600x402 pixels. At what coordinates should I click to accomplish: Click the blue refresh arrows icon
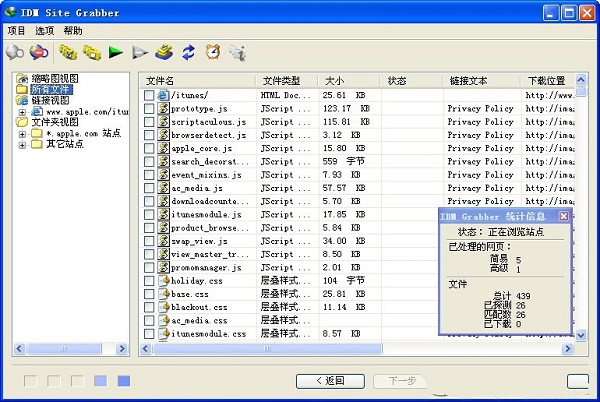tap(188, 52)
